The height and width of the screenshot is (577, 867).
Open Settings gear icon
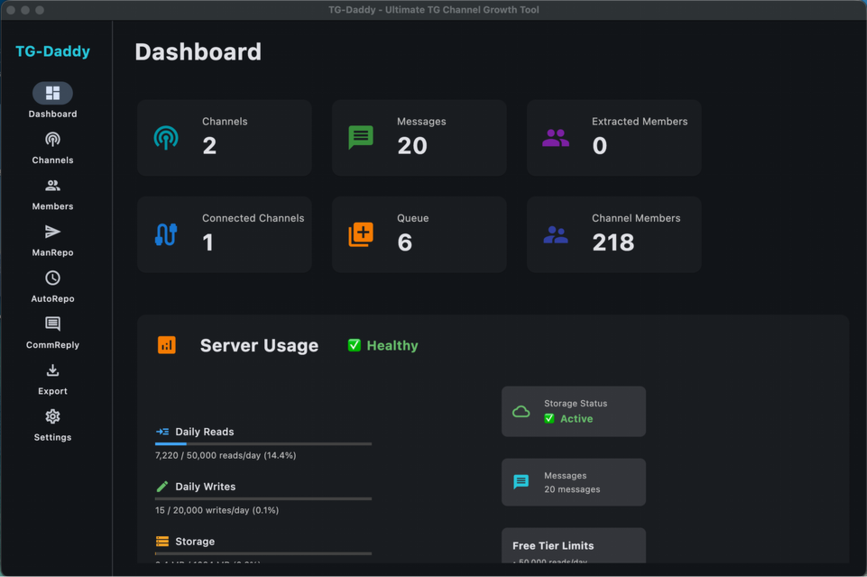tap(52, 417)
